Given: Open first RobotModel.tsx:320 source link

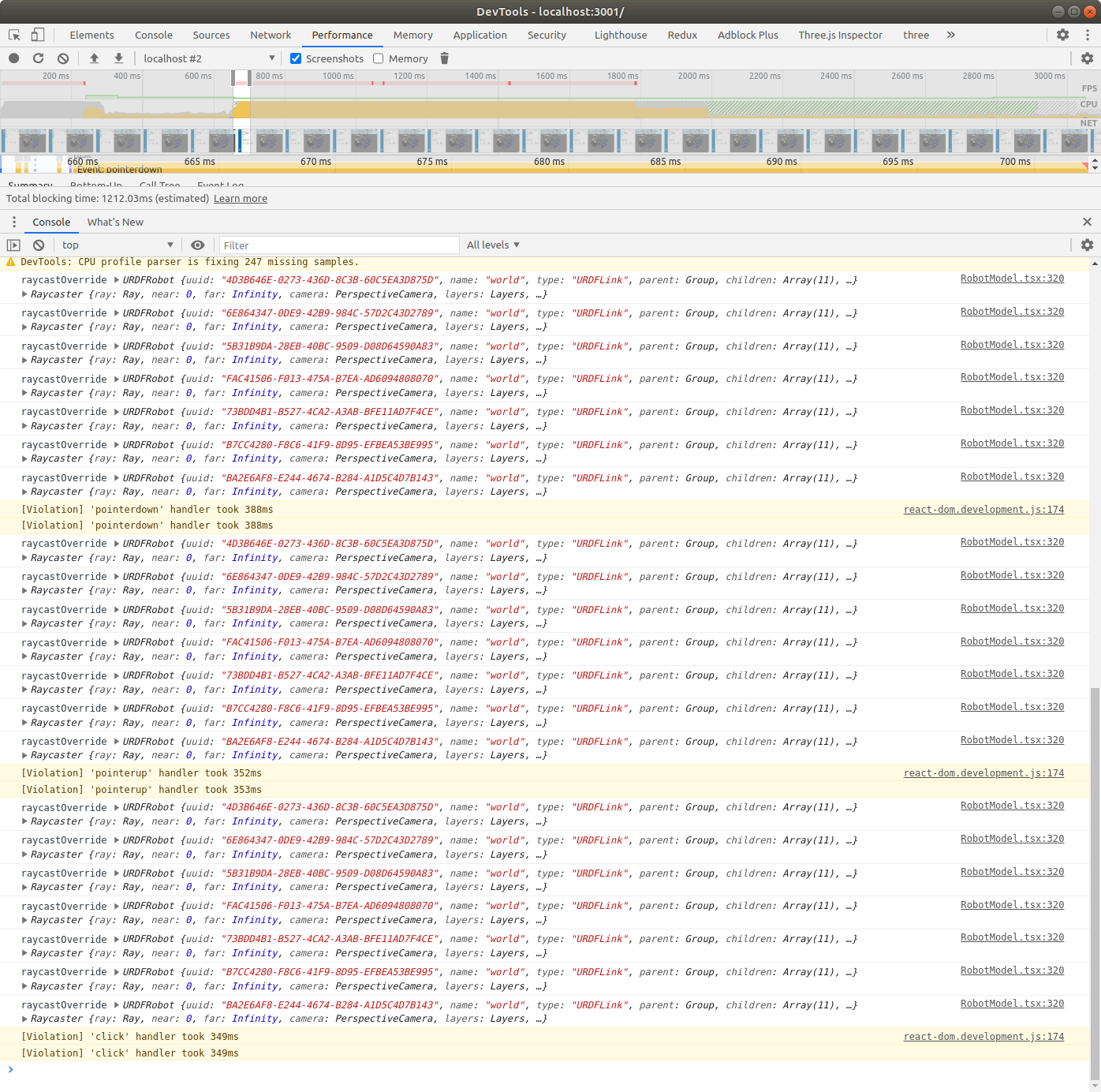Looking at the screenshot, I should click(x=1012, y=279).
